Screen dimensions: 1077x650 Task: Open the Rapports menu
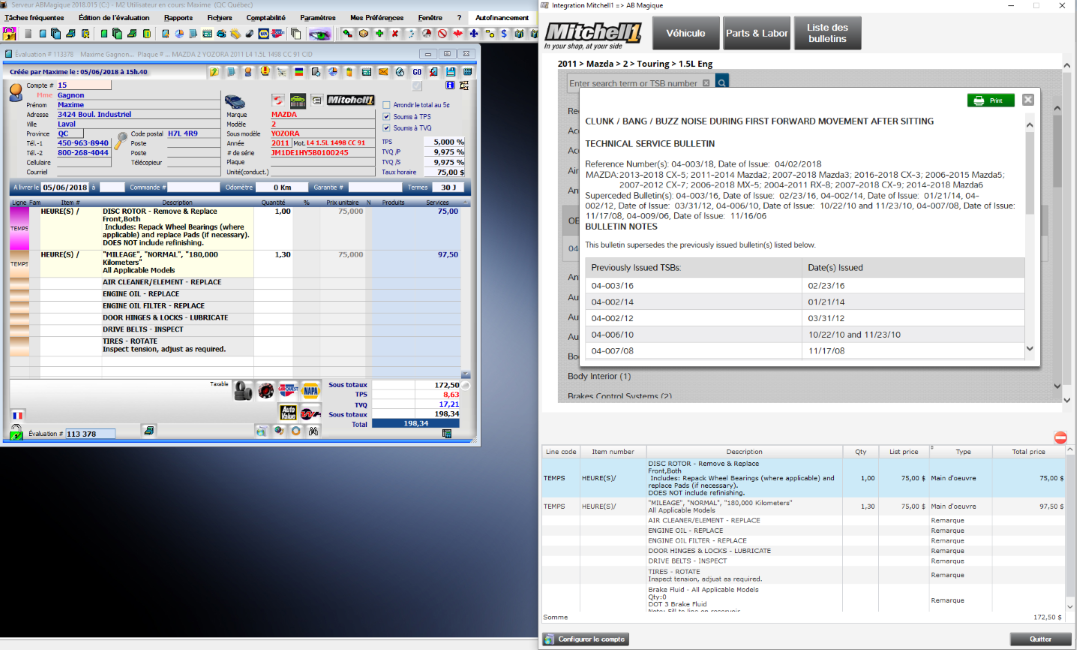click(x=179, y=18)
